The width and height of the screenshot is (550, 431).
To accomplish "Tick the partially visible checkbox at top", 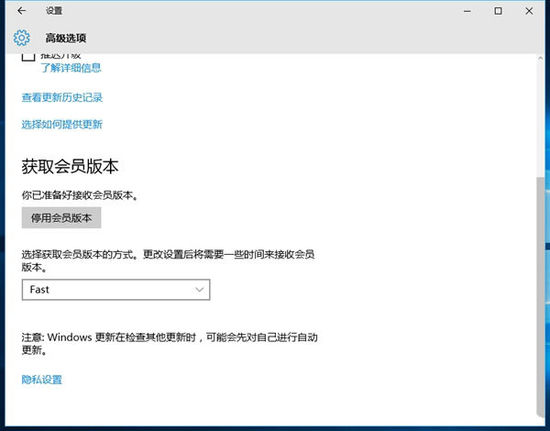I will pyautogui.click(x=28, y=57).
